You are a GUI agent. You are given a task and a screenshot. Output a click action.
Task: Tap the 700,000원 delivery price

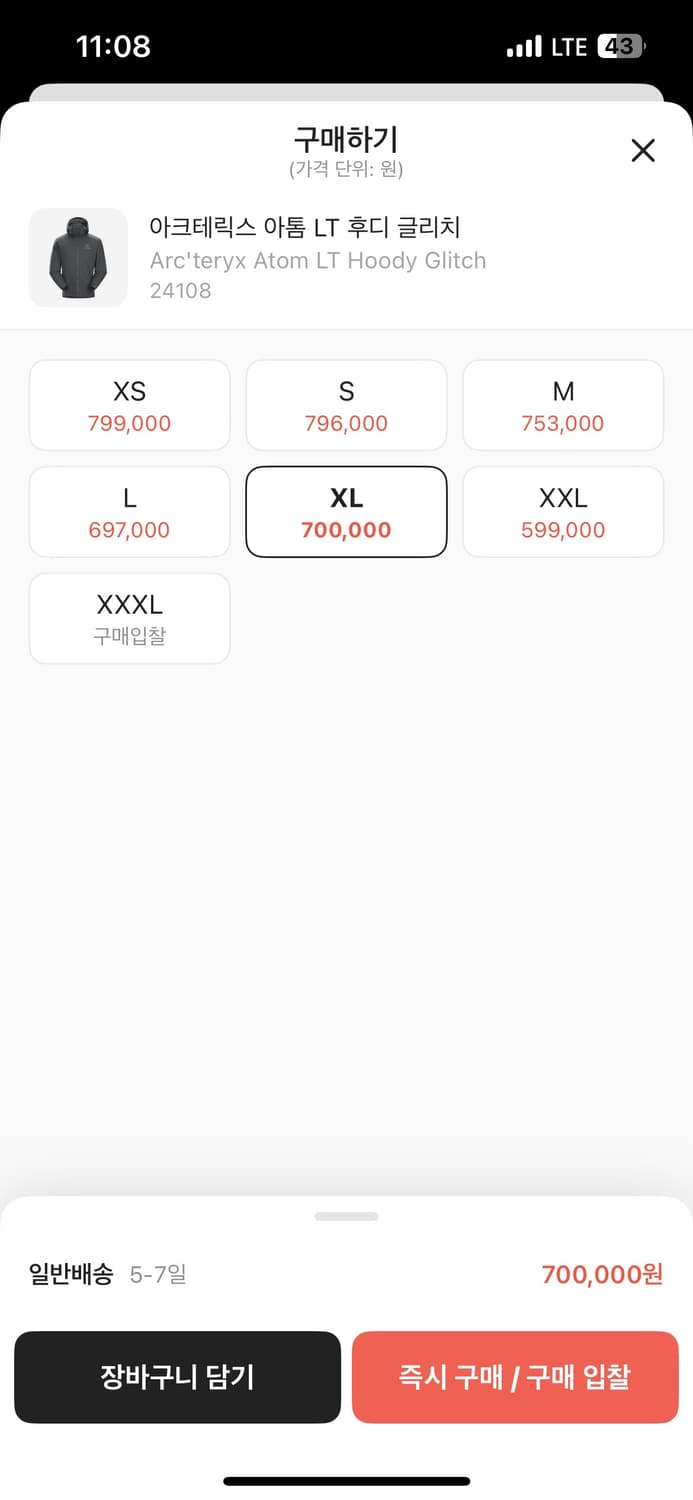coord(602,1275)
